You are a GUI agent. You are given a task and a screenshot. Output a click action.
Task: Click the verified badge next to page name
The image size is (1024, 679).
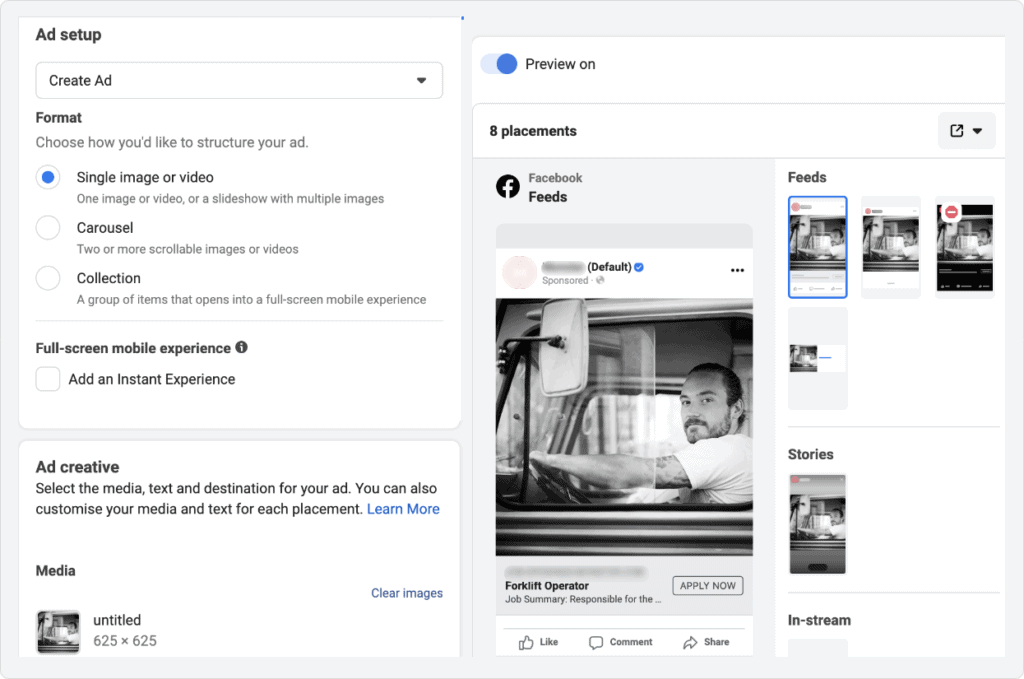(x=639, y=267)
